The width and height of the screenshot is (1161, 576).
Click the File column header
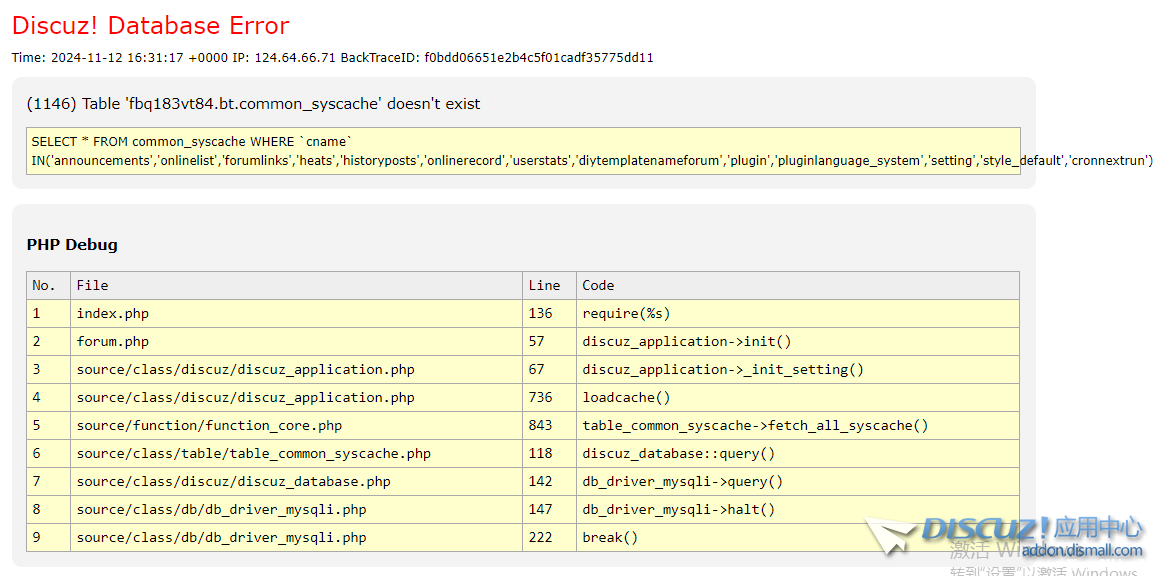click(92, 286)
